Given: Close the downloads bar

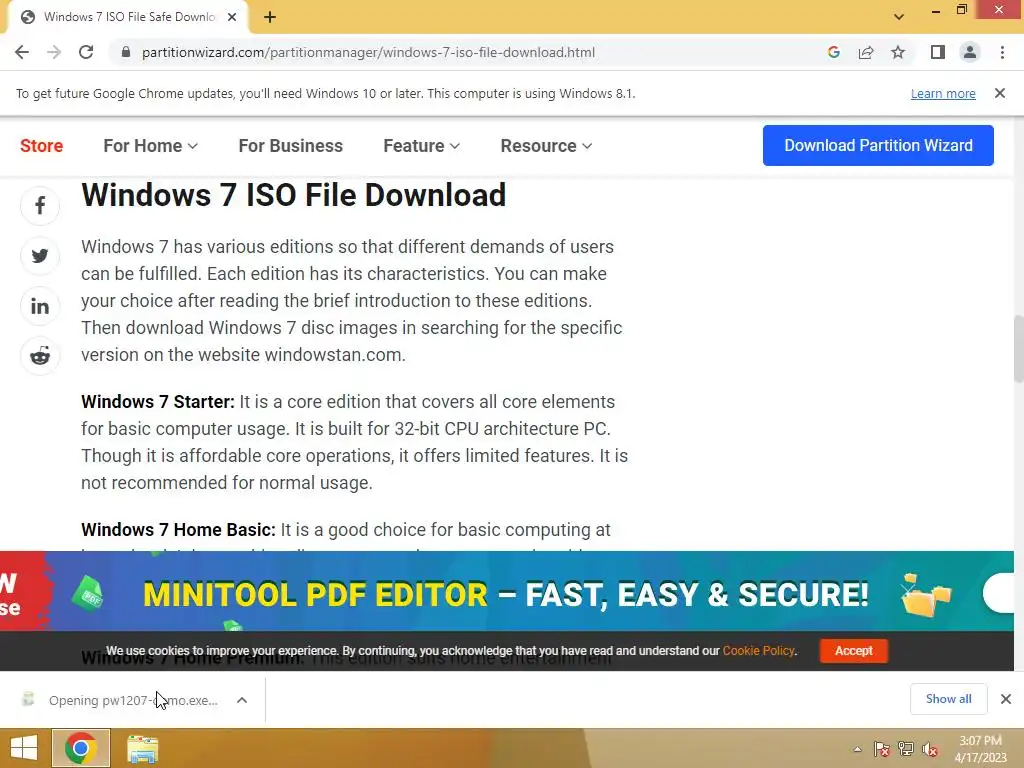Looking at the screenshot, I should click(x=1006, y=699).
